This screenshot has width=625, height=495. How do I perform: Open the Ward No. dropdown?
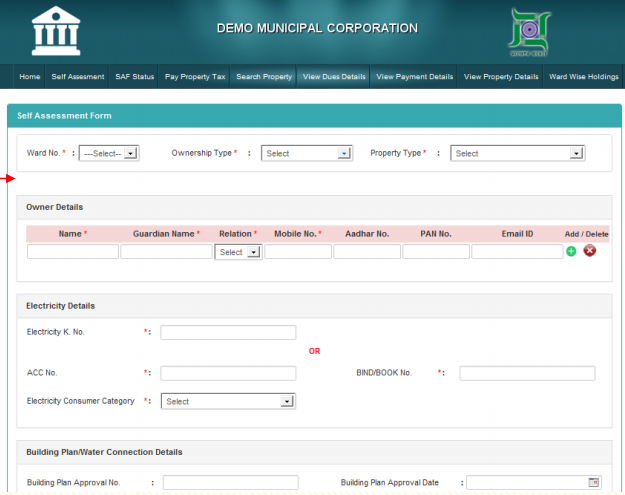[109, 153]
